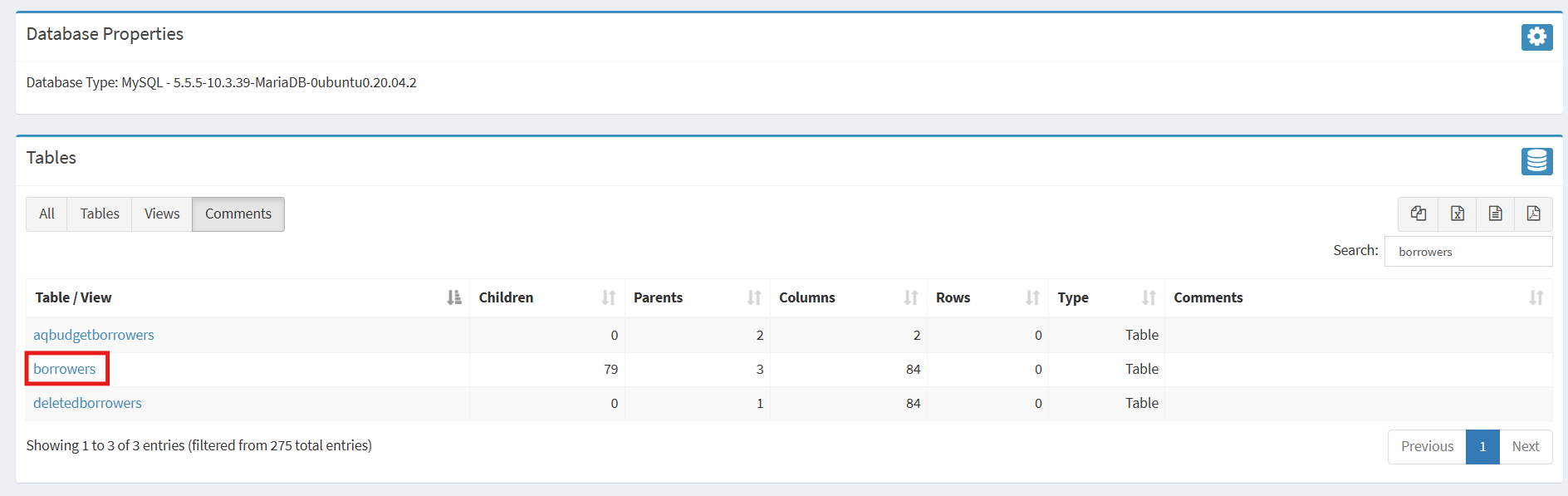Export table as CSV document
The image size is (1568, 496).
(x=1496, y=214)
